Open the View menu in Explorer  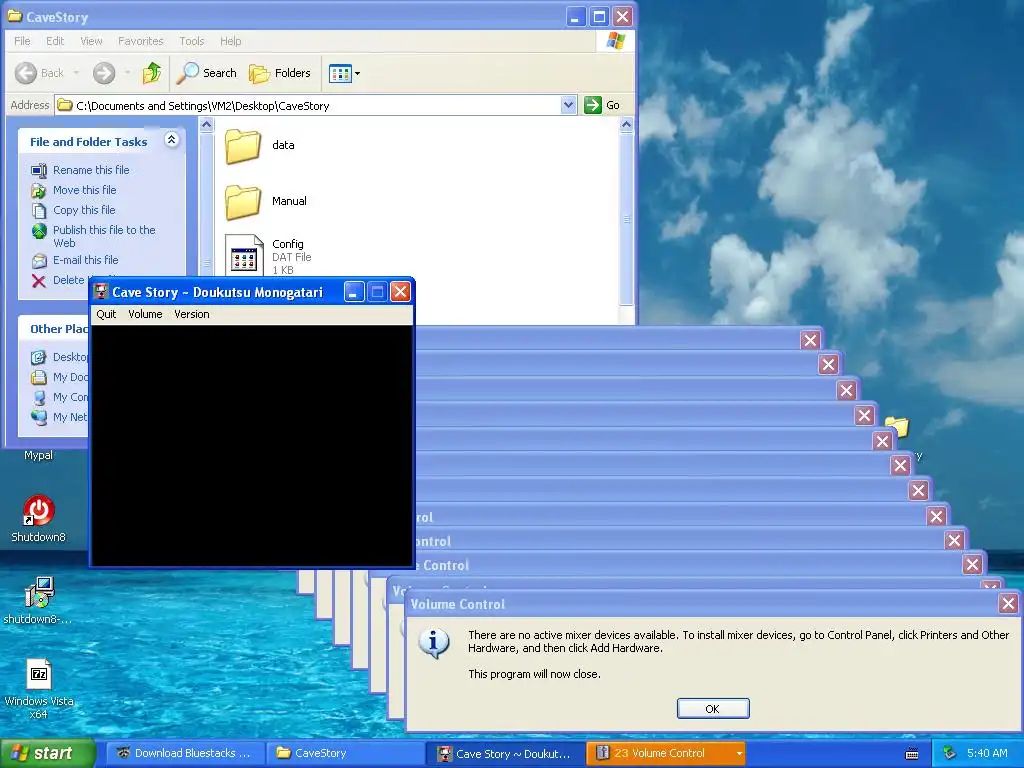(x=91, y=41)
